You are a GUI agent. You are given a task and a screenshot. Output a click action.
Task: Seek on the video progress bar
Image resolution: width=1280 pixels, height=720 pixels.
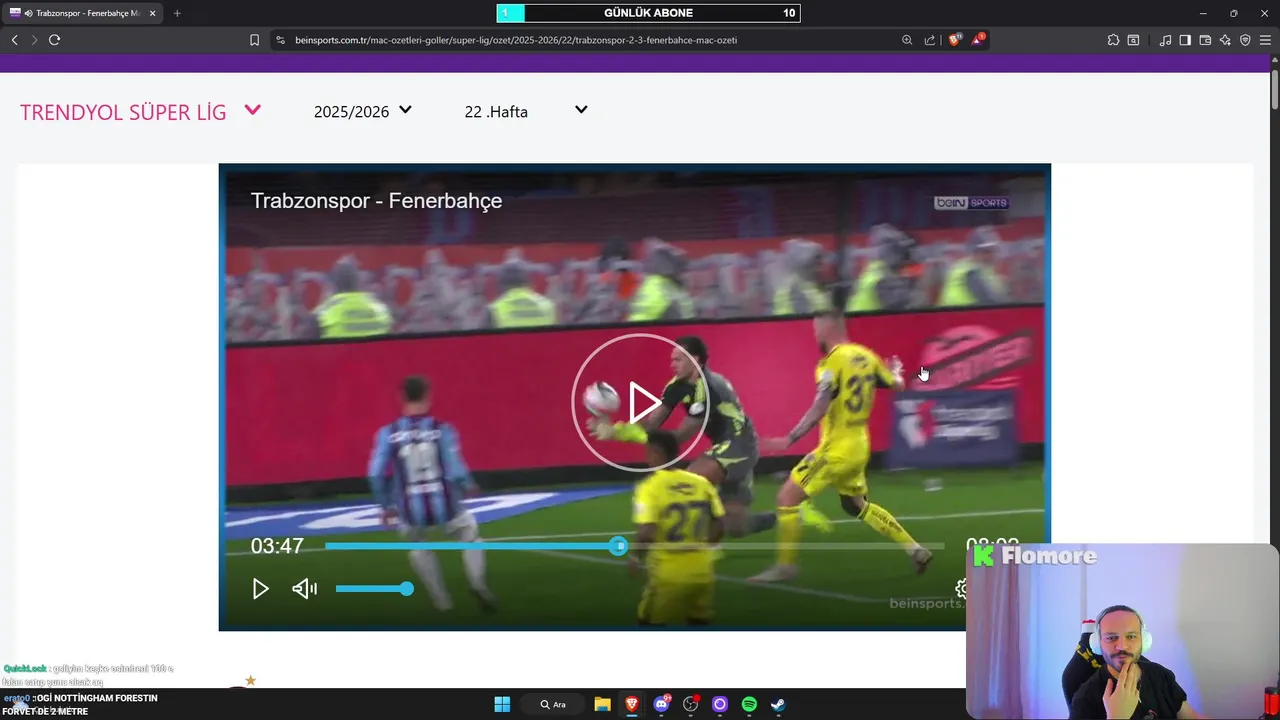[x=634, y=546]
